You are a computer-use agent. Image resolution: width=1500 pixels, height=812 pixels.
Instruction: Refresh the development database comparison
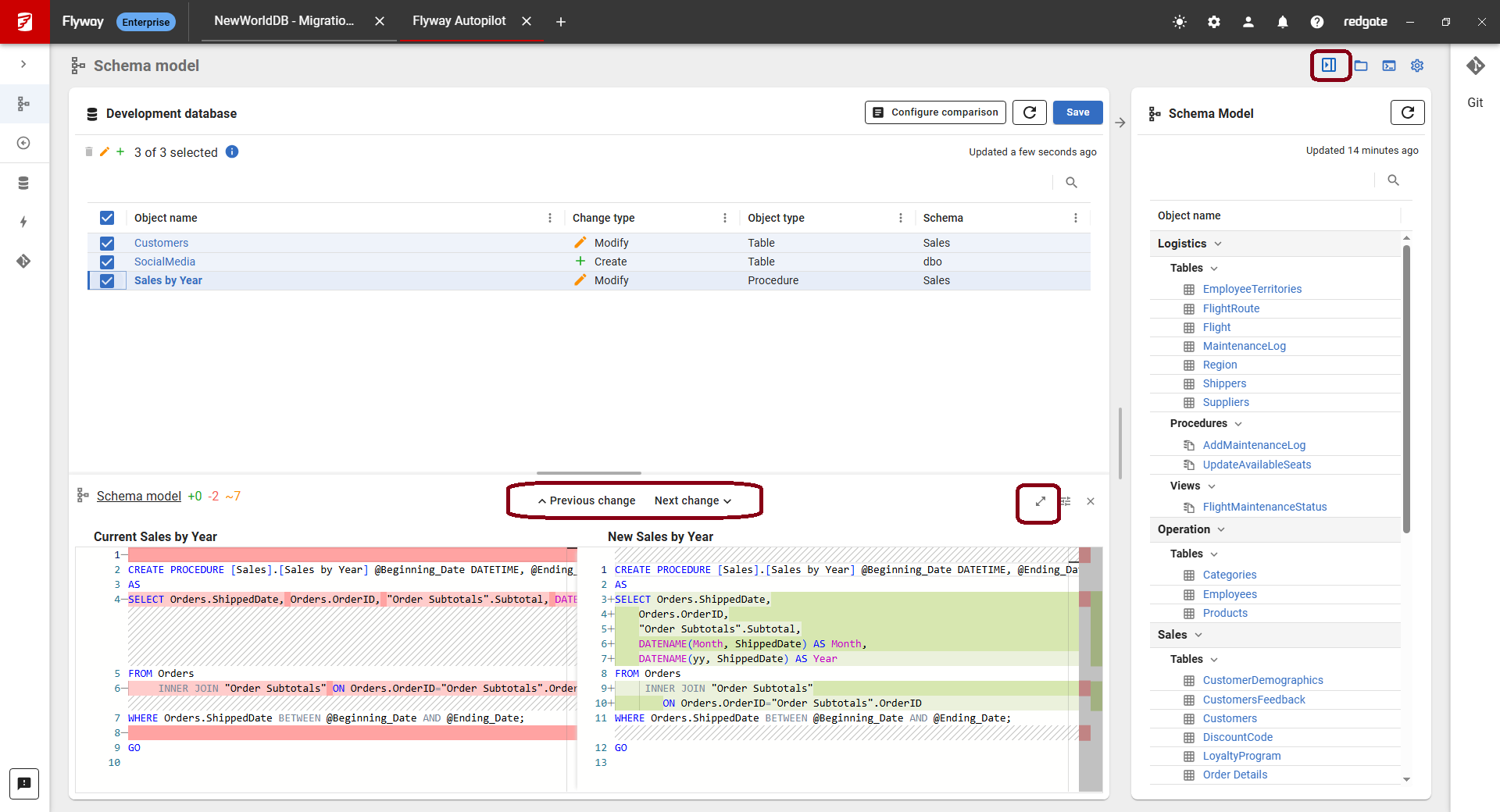(x=1030, y=112)
